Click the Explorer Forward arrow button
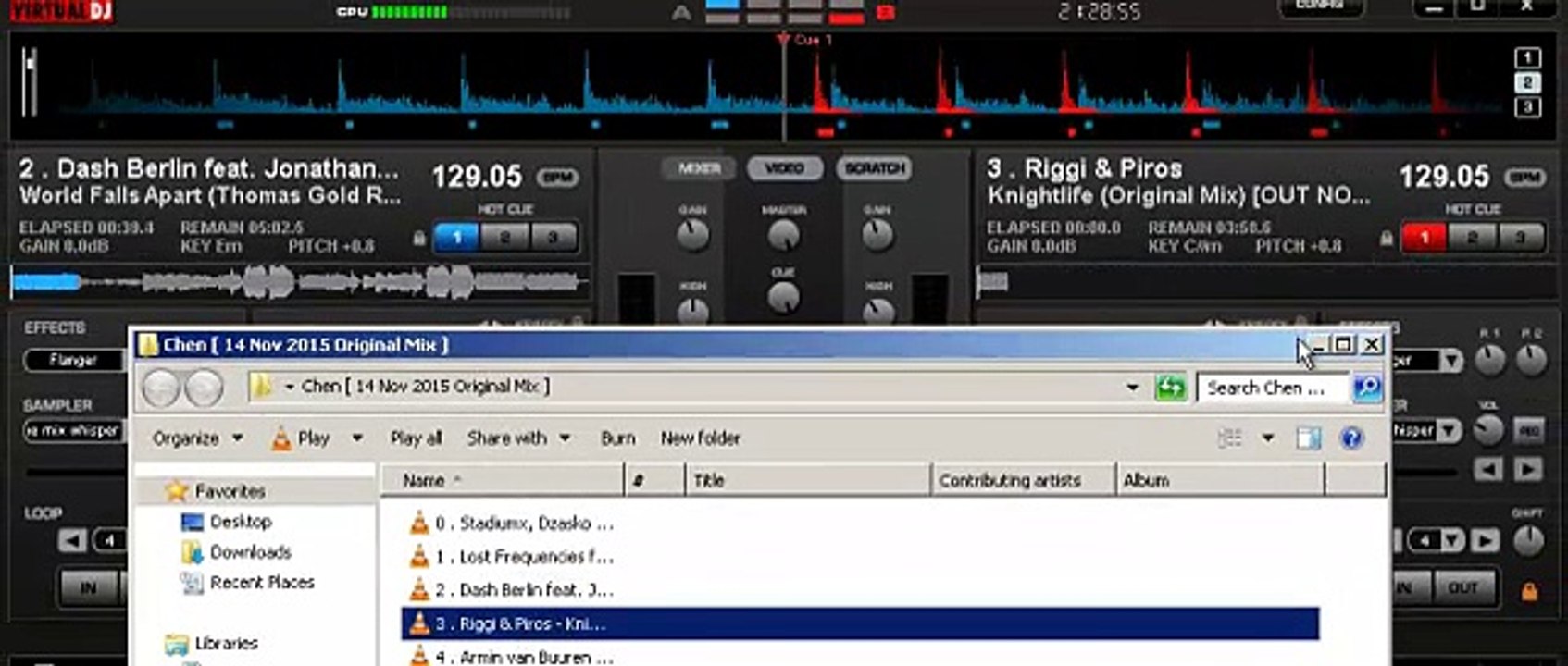 [x=203, y=388]
